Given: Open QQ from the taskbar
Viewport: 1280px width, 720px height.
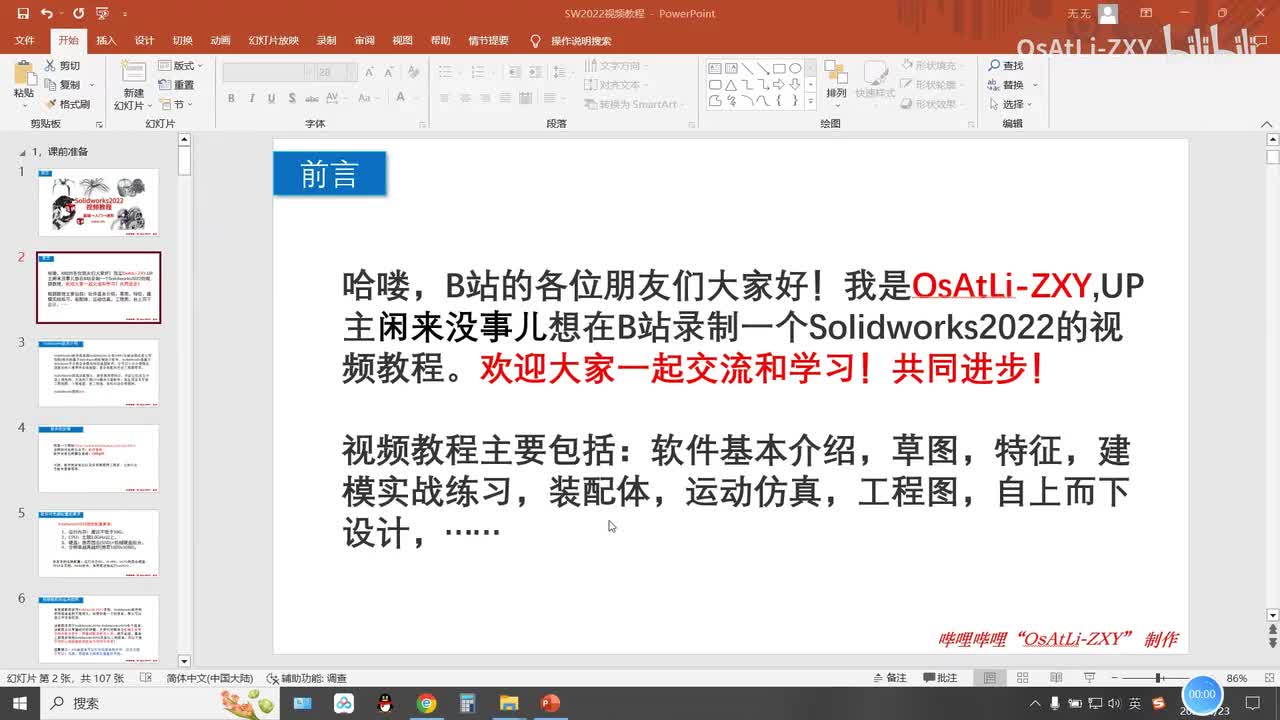Looking at the screenshot, I should point(385,703).
